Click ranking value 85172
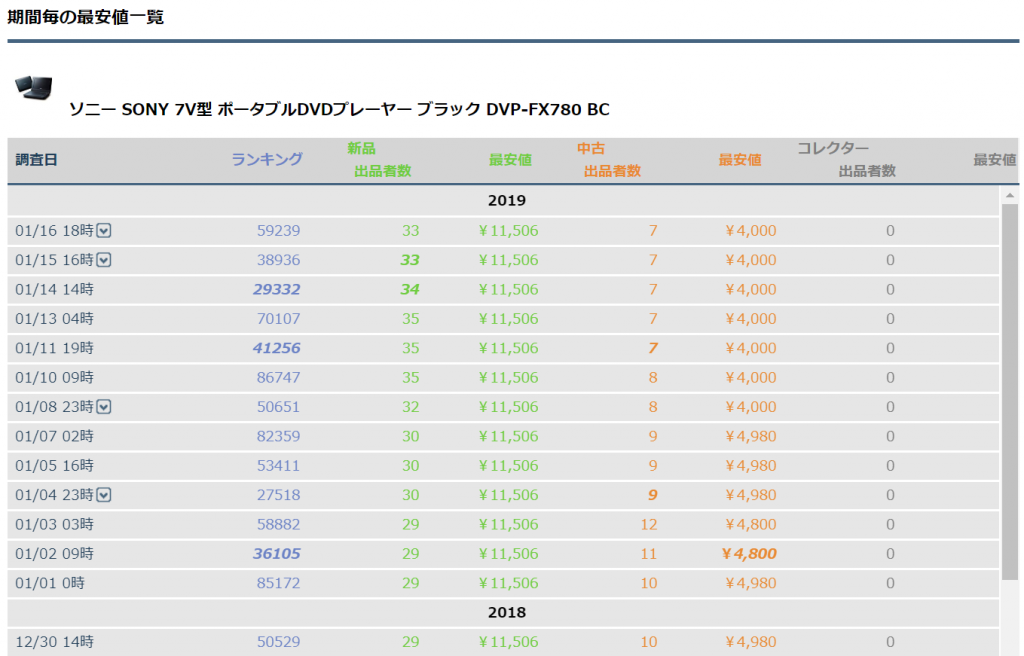Image resolution: width=1024 pixels, height=656 pixels. (x=278, y=583)
